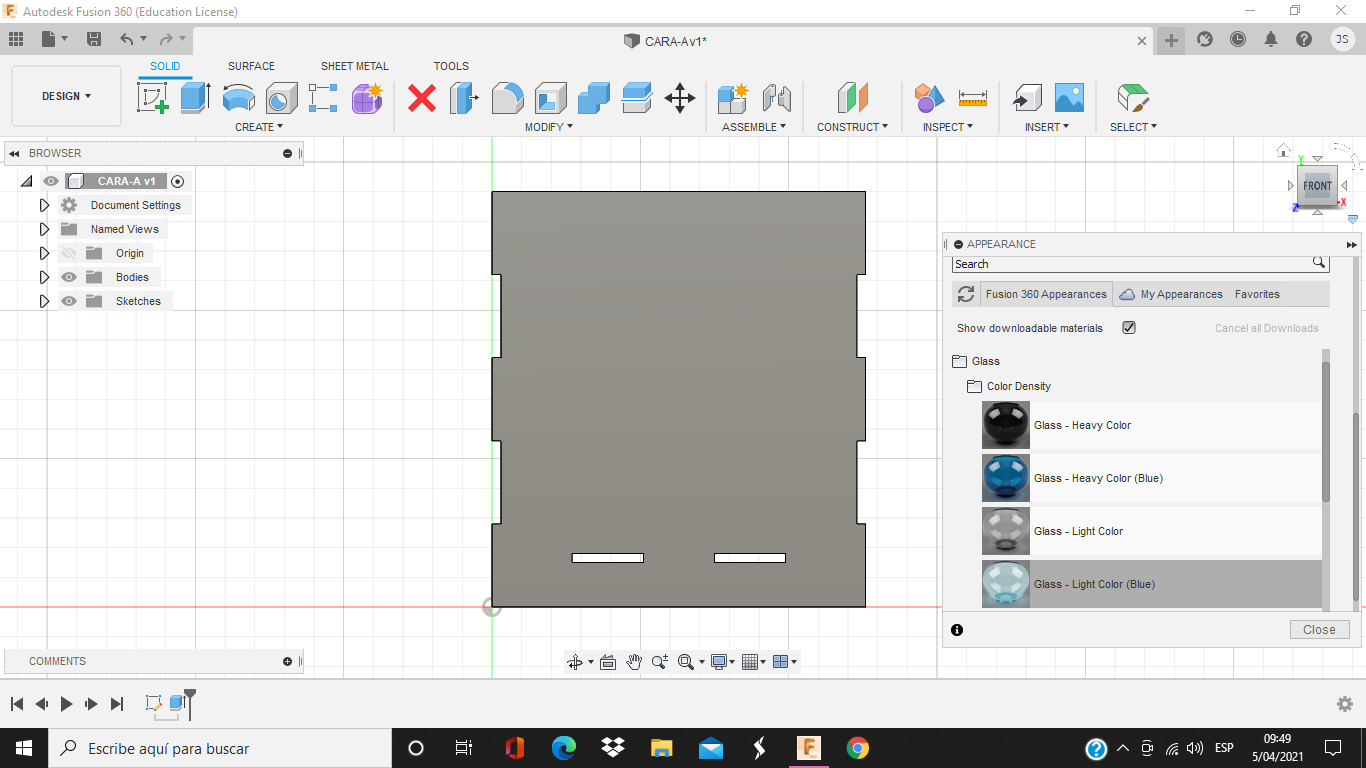Uncheck Show downloadable materials checkbox
The image size is (1366, 768).
pyautogui.click(x=1129, y=328)
